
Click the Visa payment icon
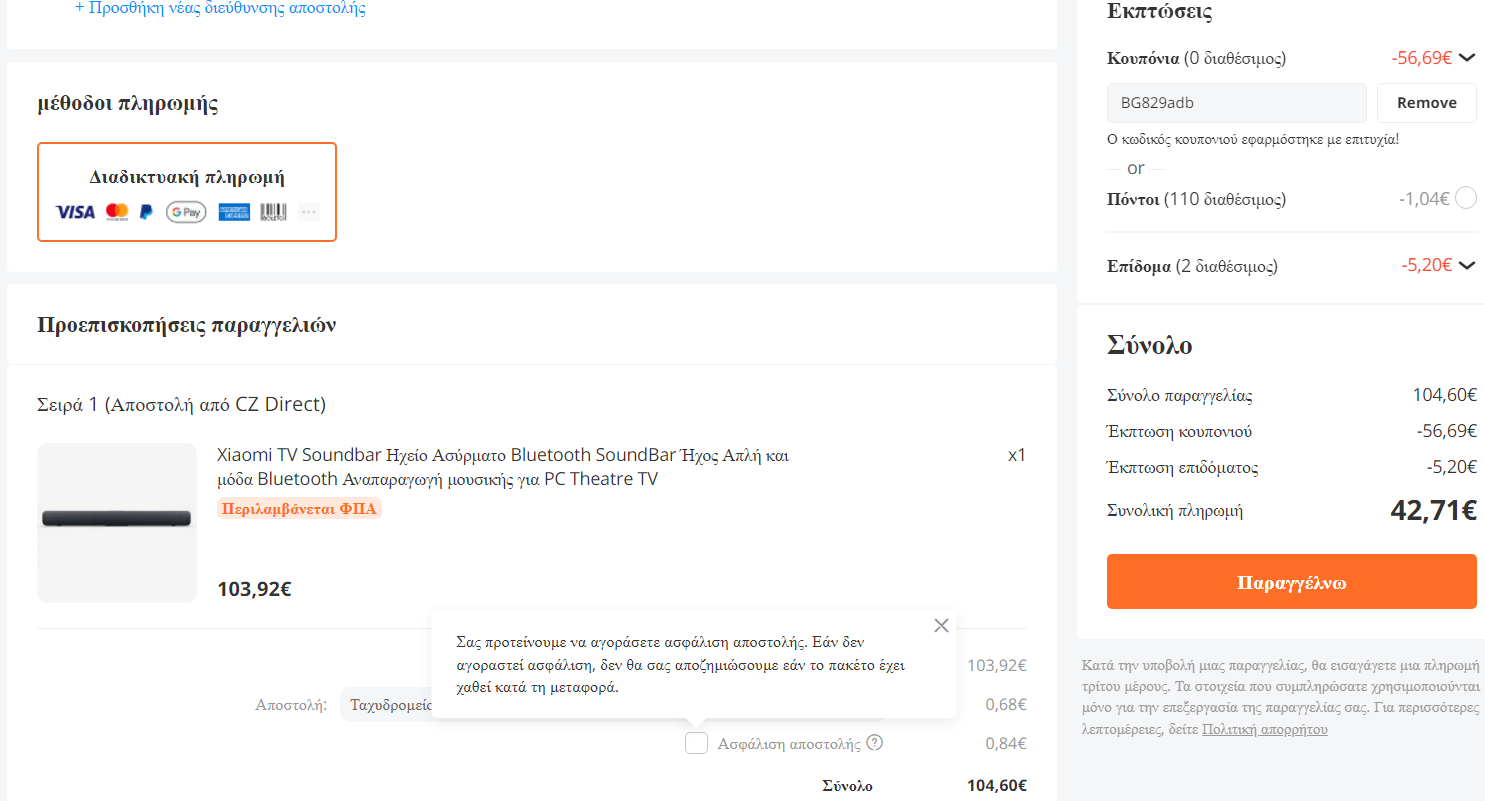(75, 212)
